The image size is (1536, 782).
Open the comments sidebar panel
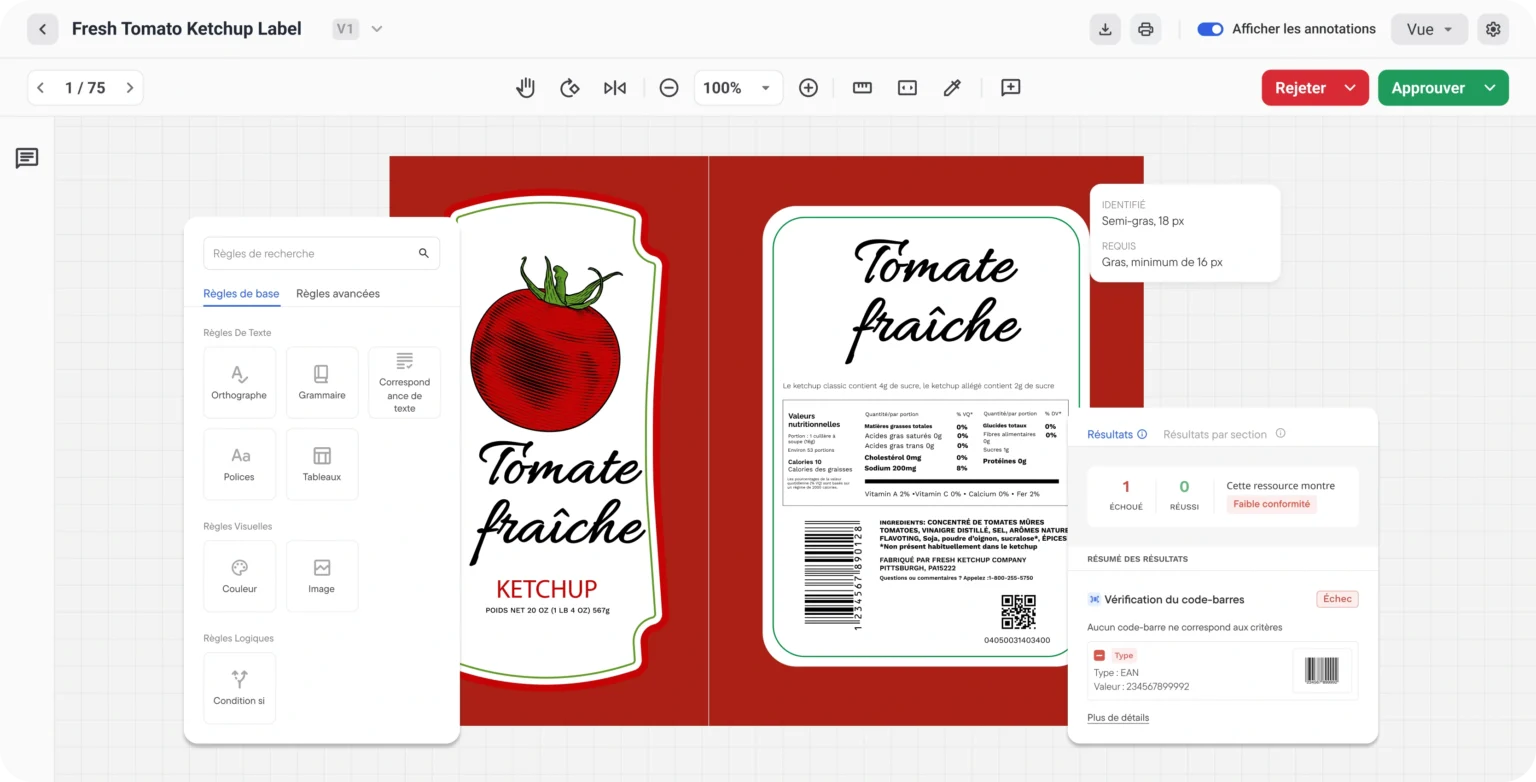(x=27, y=158)
